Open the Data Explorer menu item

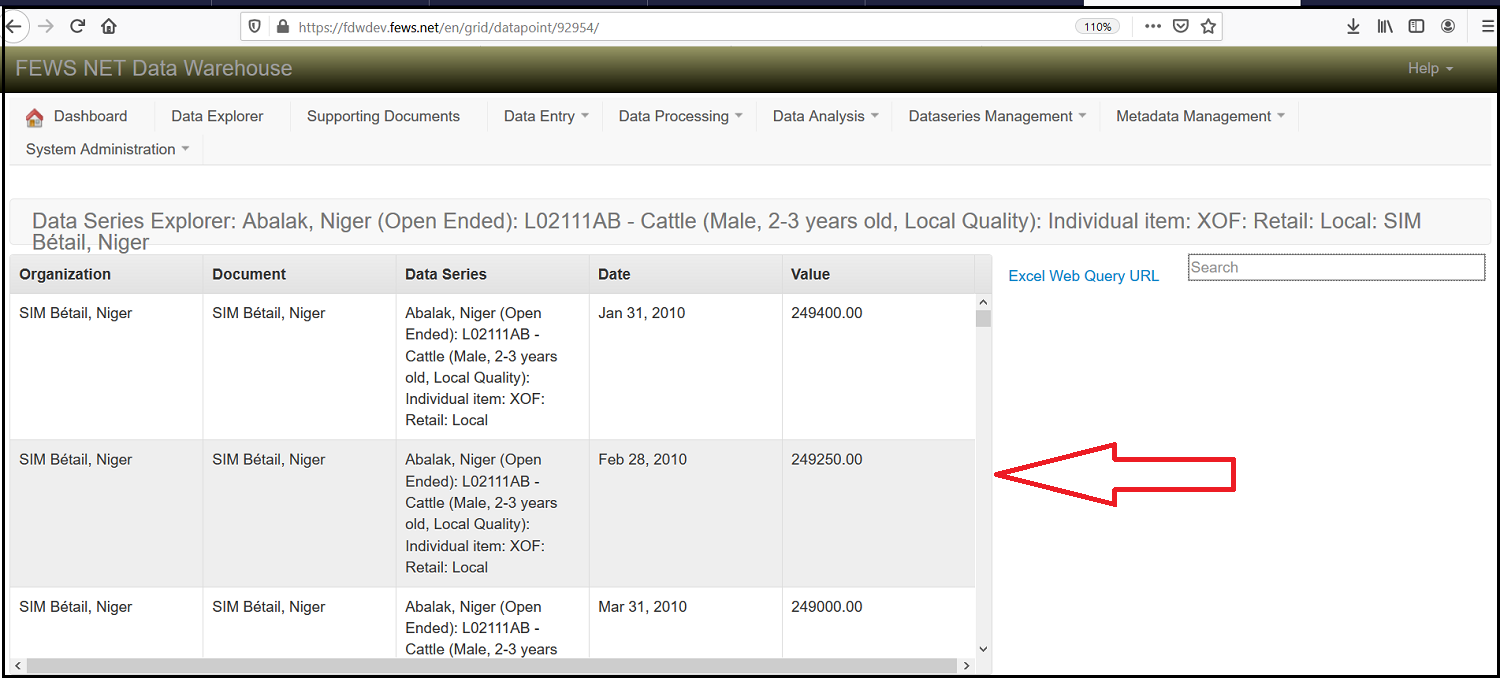tap(217, 116)
